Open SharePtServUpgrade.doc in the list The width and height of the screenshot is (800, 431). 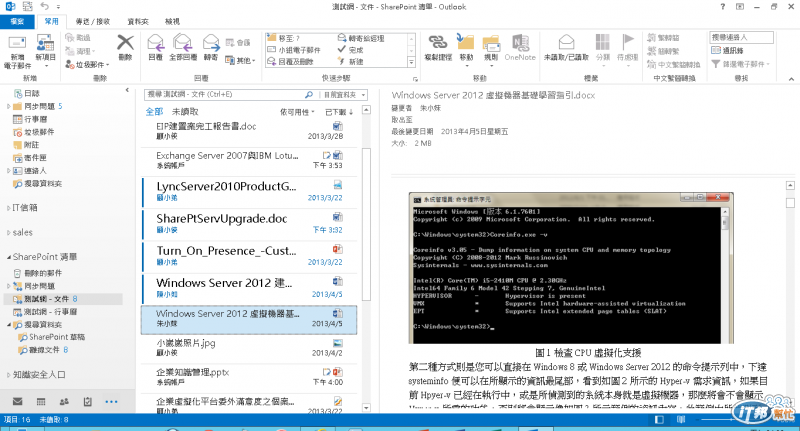point(249,223)
